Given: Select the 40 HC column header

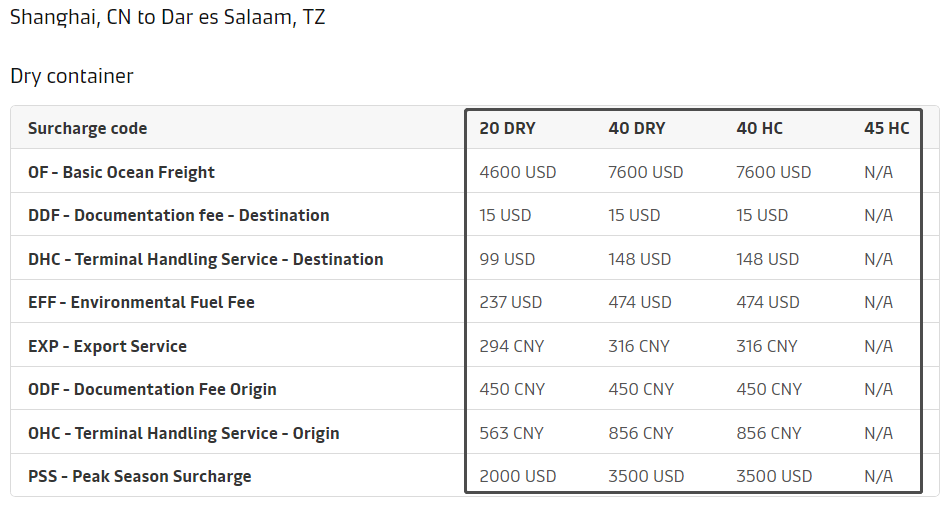Looking at the screenshot, I should [759, 128].
